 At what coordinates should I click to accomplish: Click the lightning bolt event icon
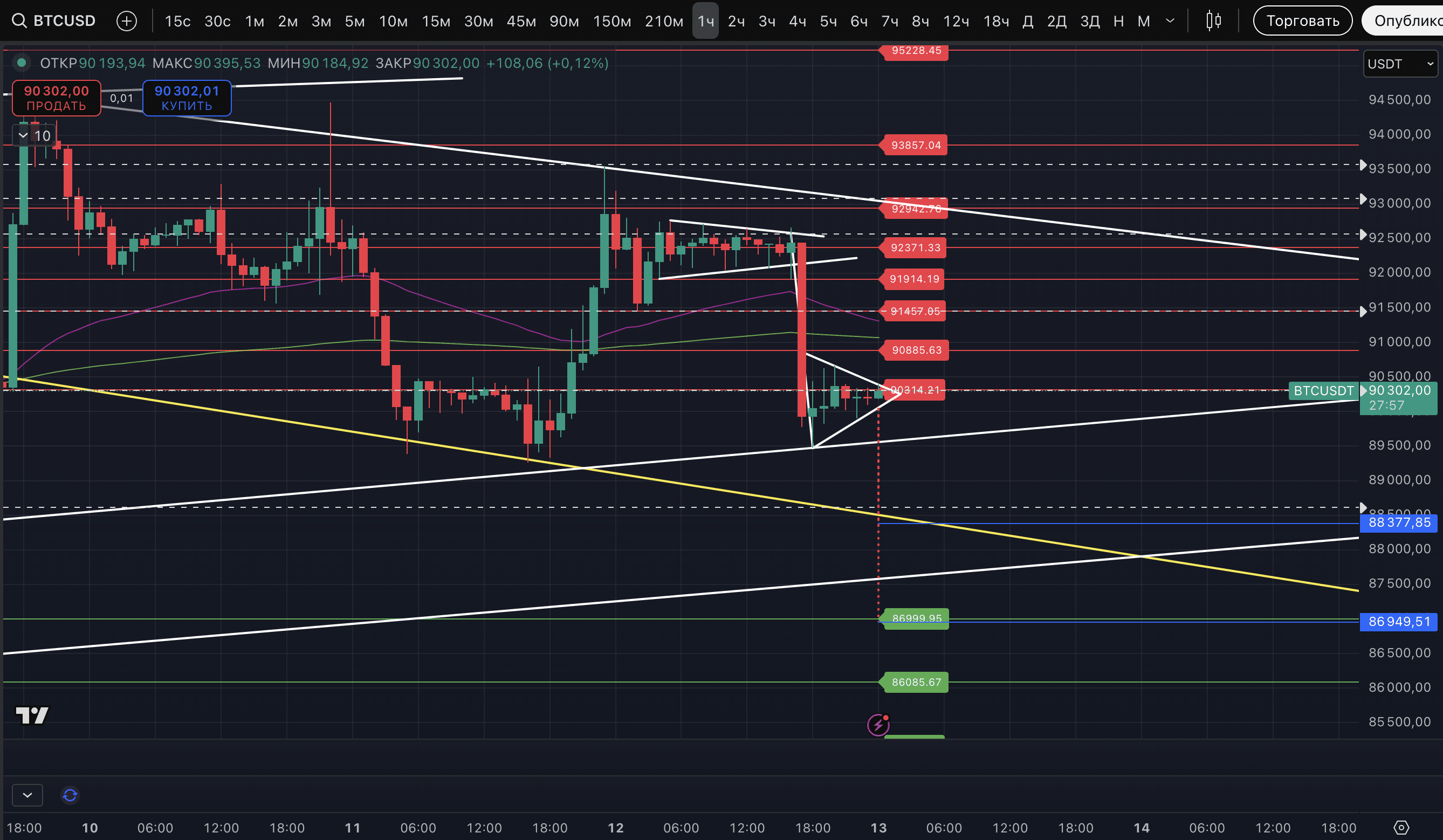(878, 725)
